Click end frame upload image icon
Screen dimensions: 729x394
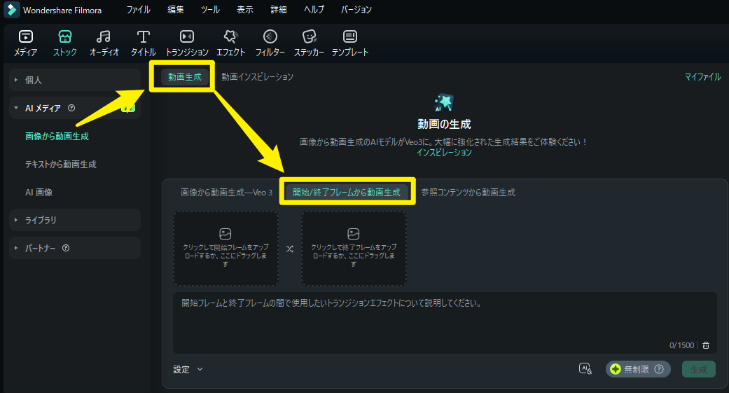(x=353, y=234)
